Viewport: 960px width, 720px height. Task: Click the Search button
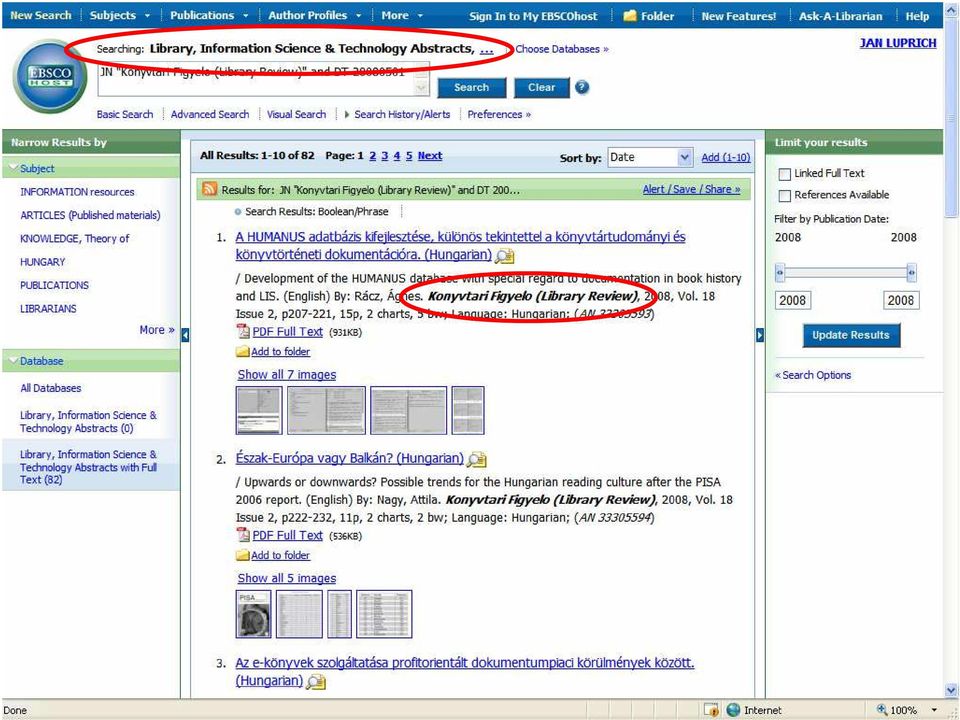tap(471, 88)
